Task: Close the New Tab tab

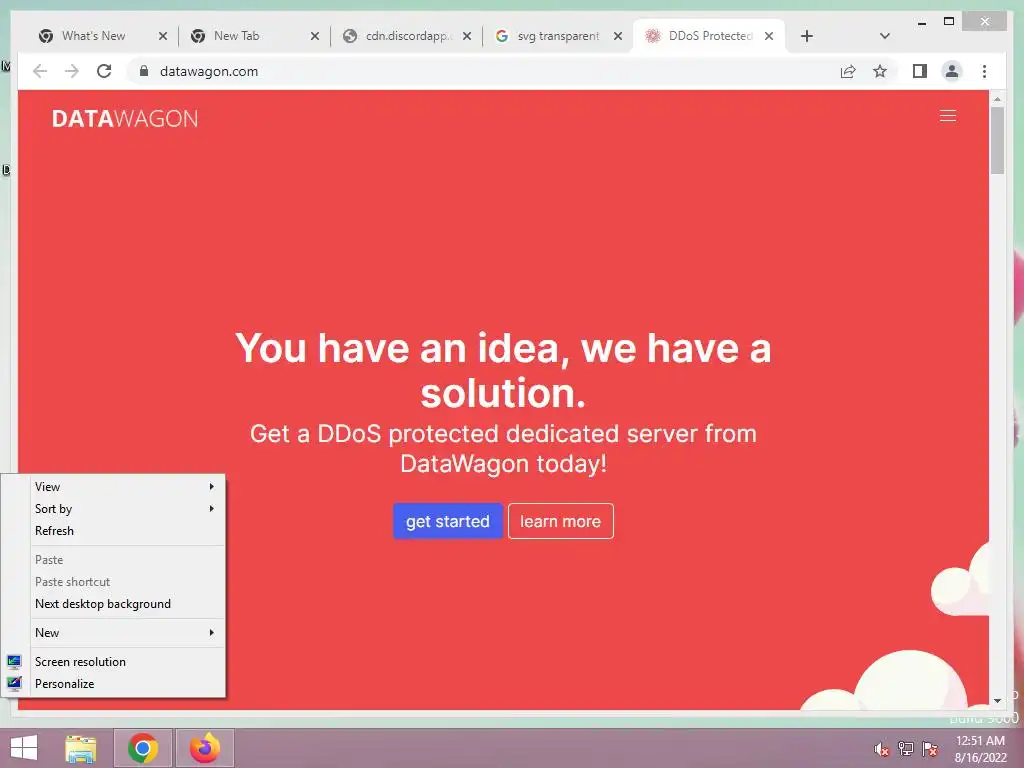Action: point(315,36)
